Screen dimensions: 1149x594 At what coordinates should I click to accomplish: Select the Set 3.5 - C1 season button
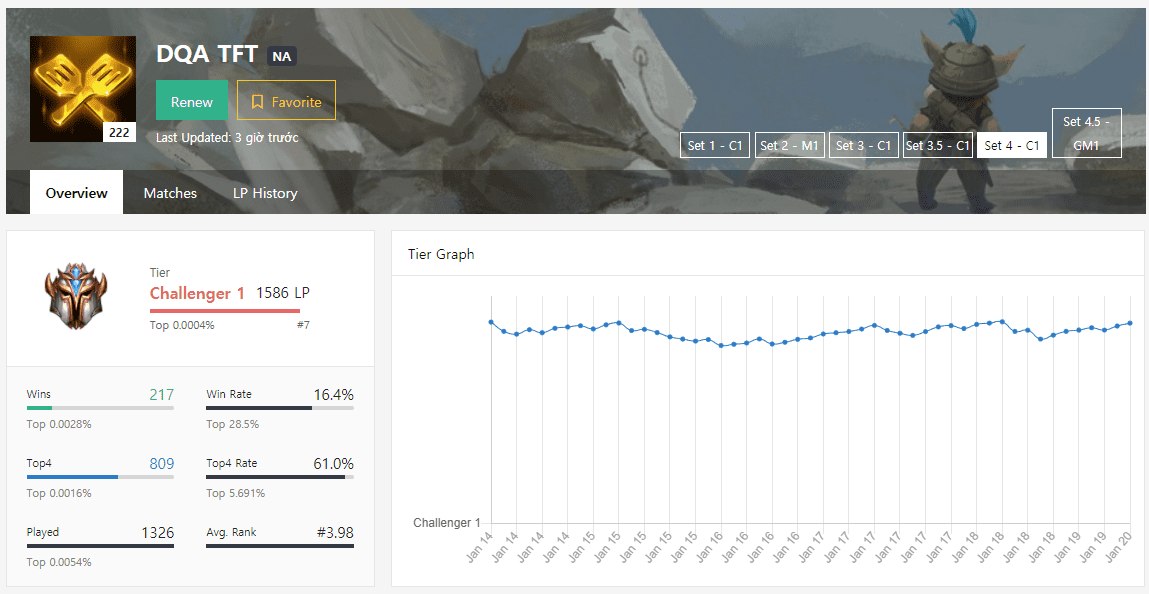(937, 145)
